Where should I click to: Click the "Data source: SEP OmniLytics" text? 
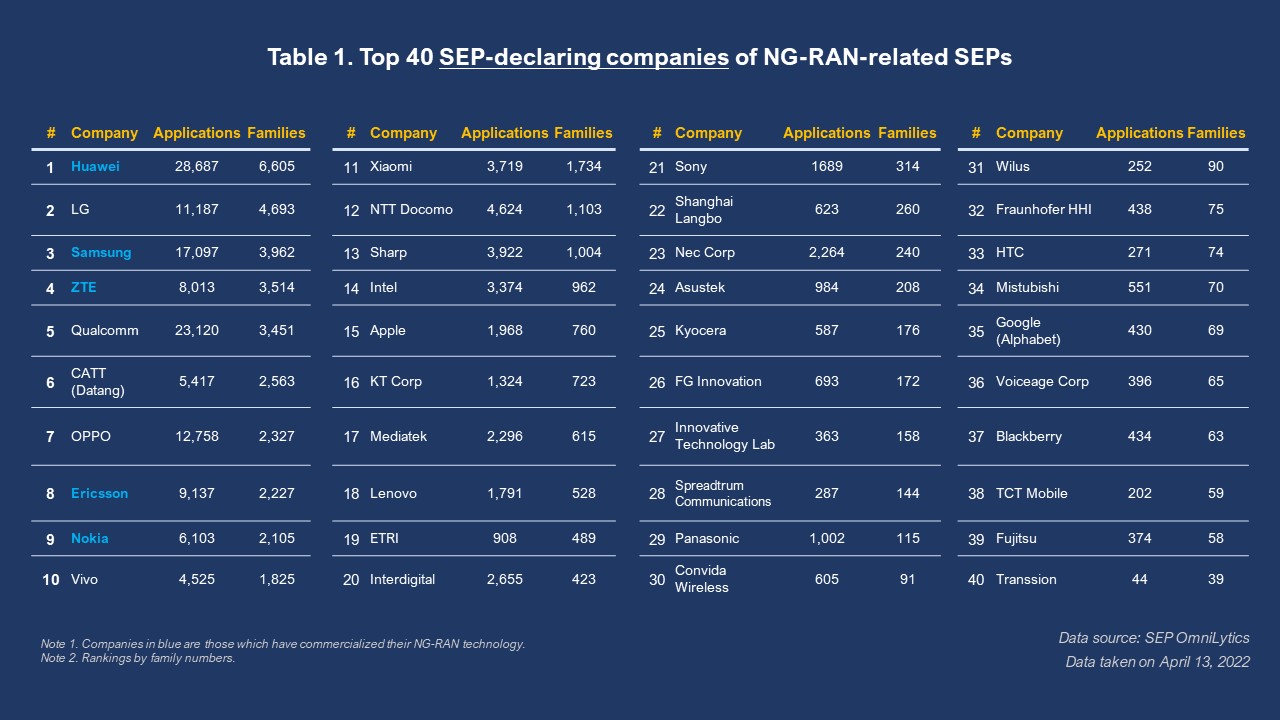(x=1154, y=638)
